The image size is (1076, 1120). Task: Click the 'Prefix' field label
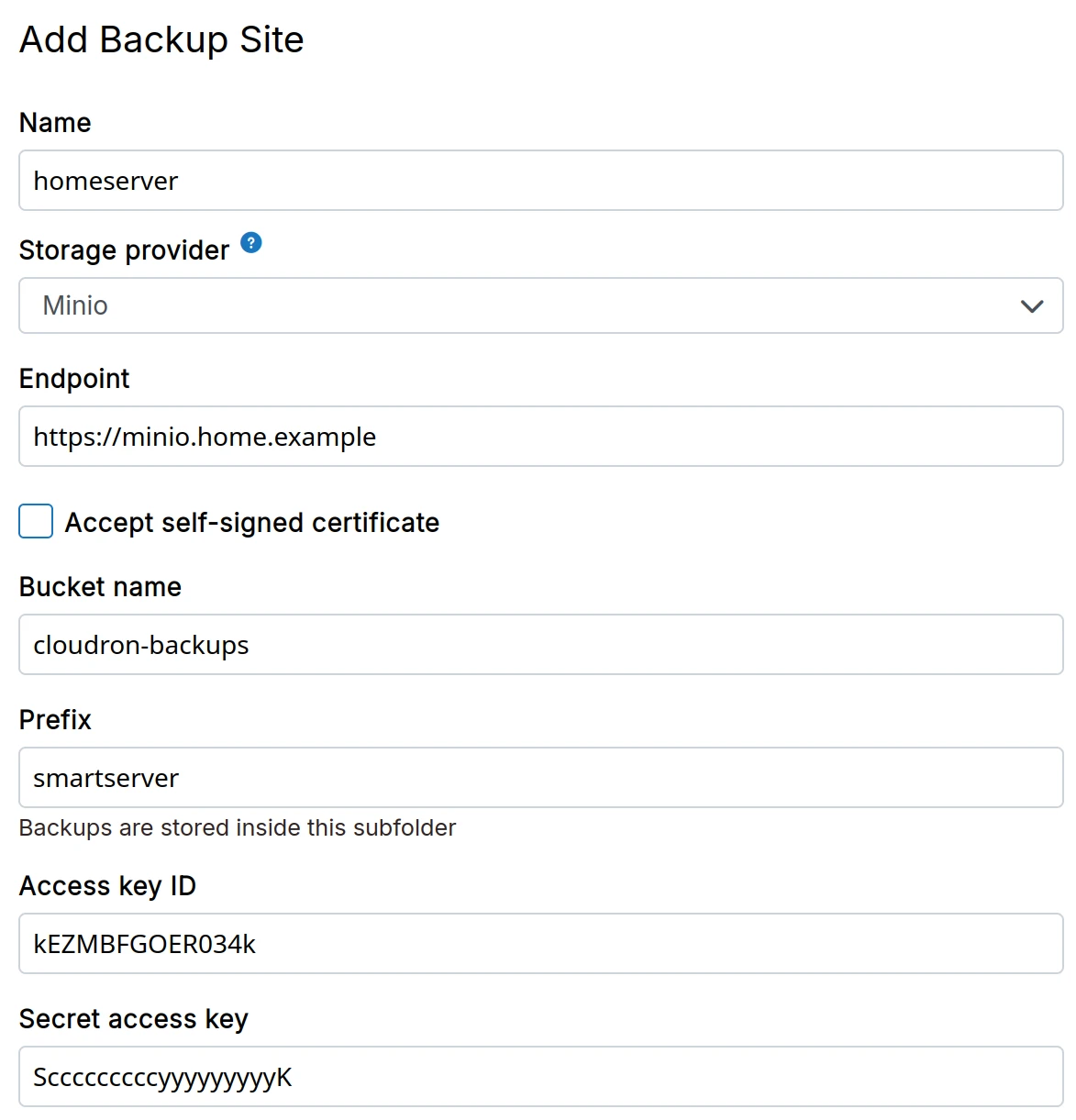click(x=55, y=720)
